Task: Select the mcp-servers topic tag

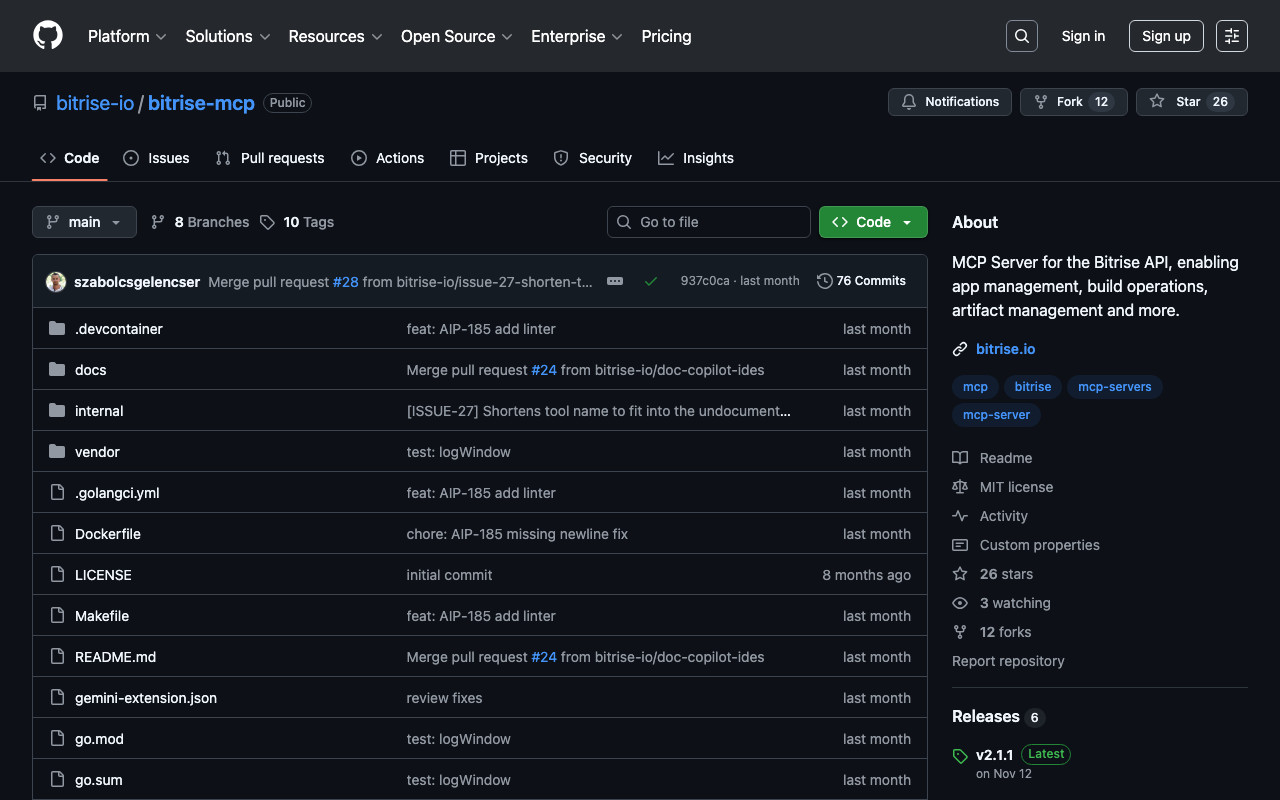Action: [1114, 387]
